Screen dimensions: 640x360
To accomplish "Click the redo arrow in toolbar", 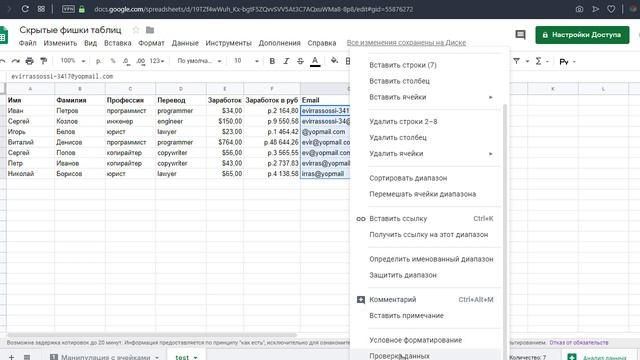I will 16,61.
